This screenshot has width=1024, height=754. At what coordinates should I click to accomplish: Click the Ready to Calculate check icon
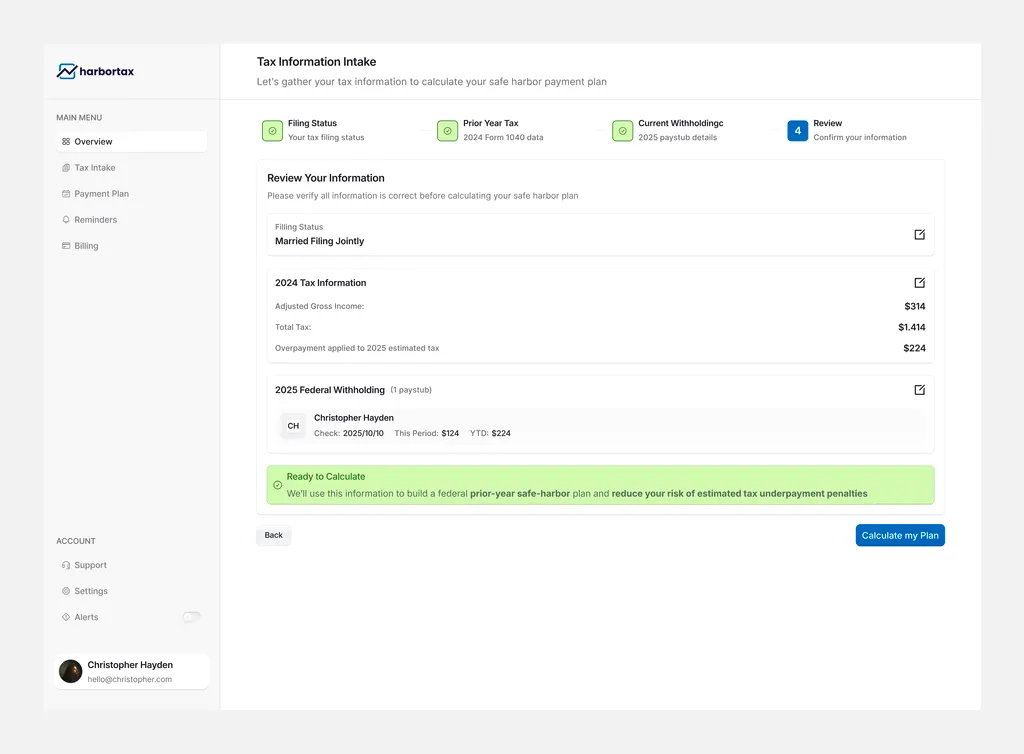278,485
